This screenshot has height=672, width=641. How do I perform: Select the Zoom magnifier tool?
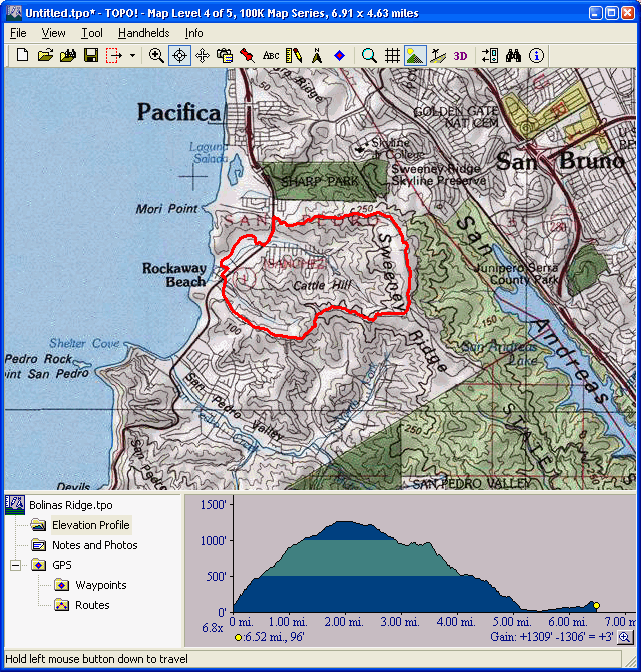coord(156,56)
